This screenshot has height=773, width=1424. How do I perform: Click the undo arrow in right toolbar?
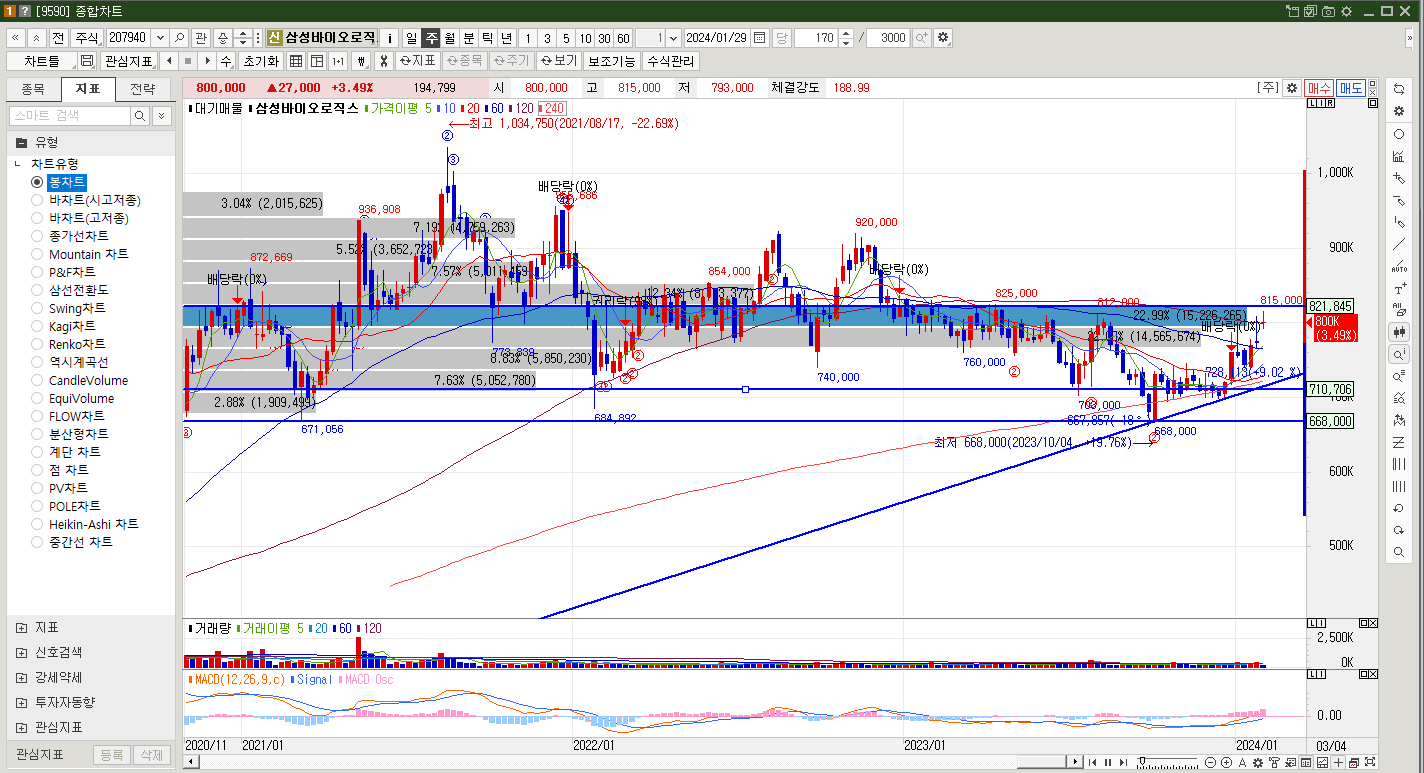pyautogui.click(x=1398, y=508)
